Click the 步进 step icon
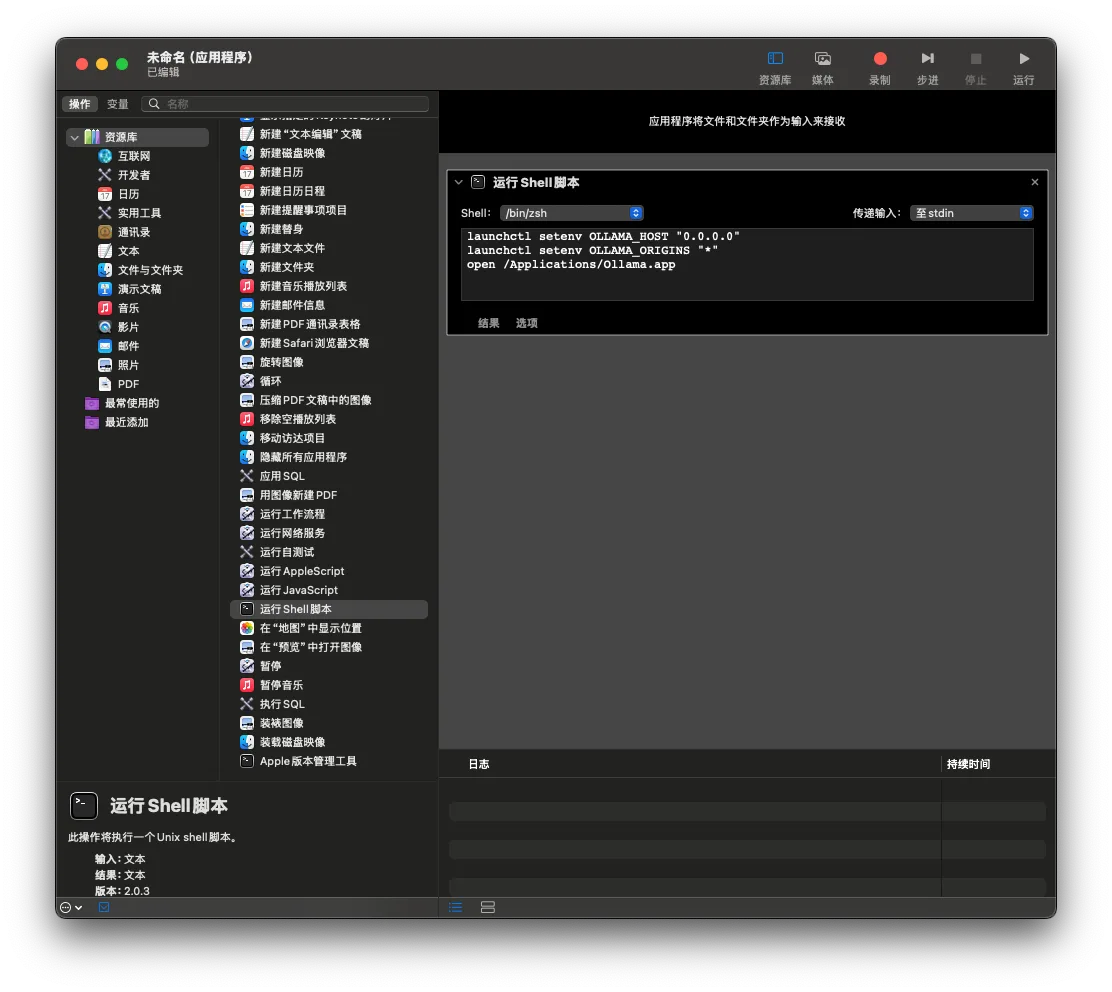This screenshot has width=1112, height=992. point(927,59)
